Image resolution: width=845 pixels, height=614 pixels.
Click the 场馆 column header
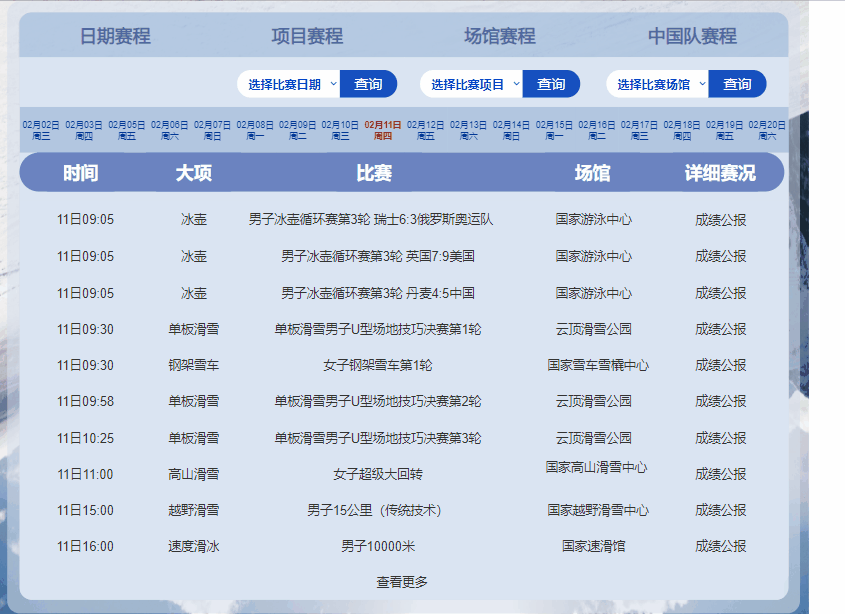coord(592,173)
